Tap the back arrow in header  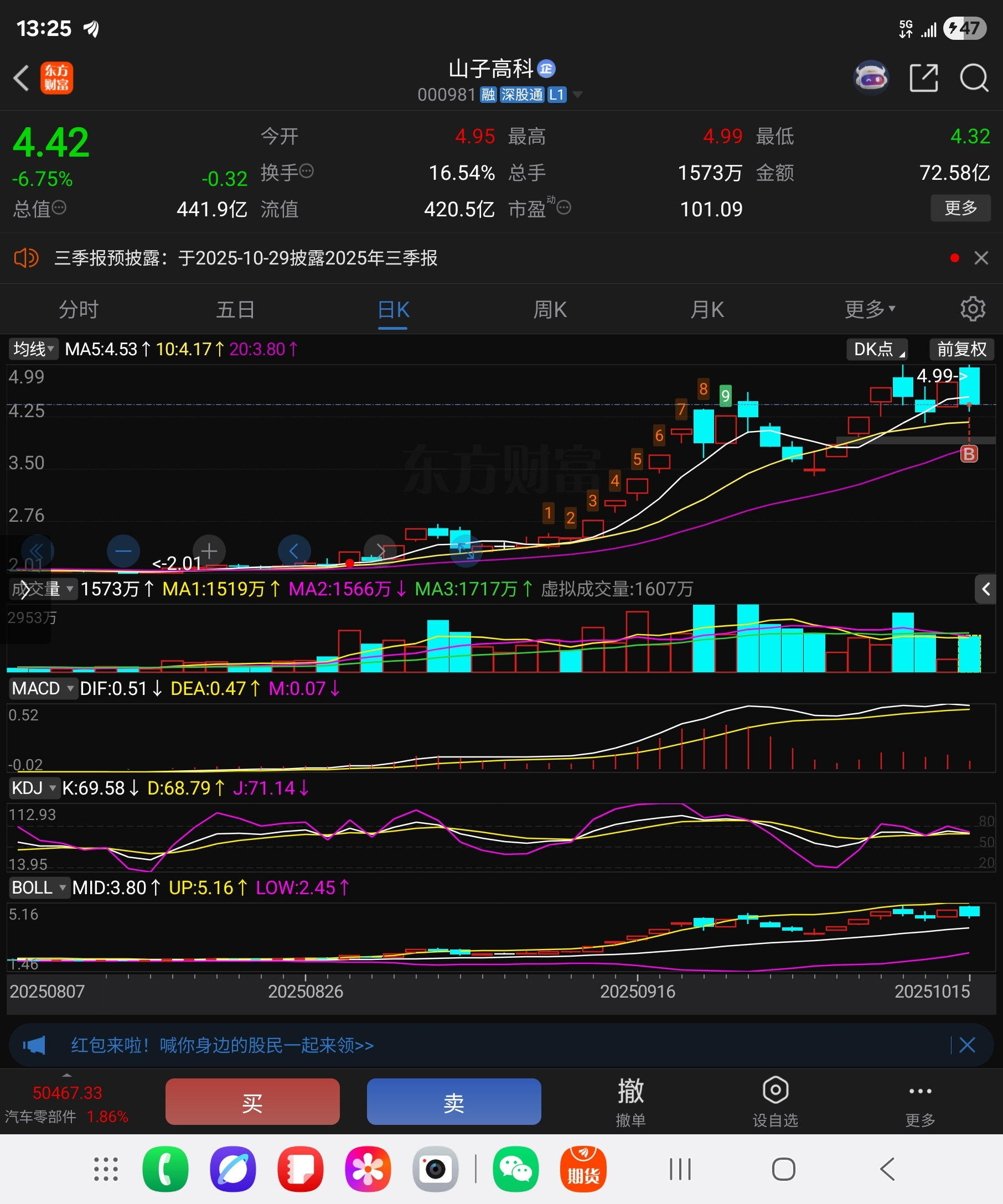21,78
